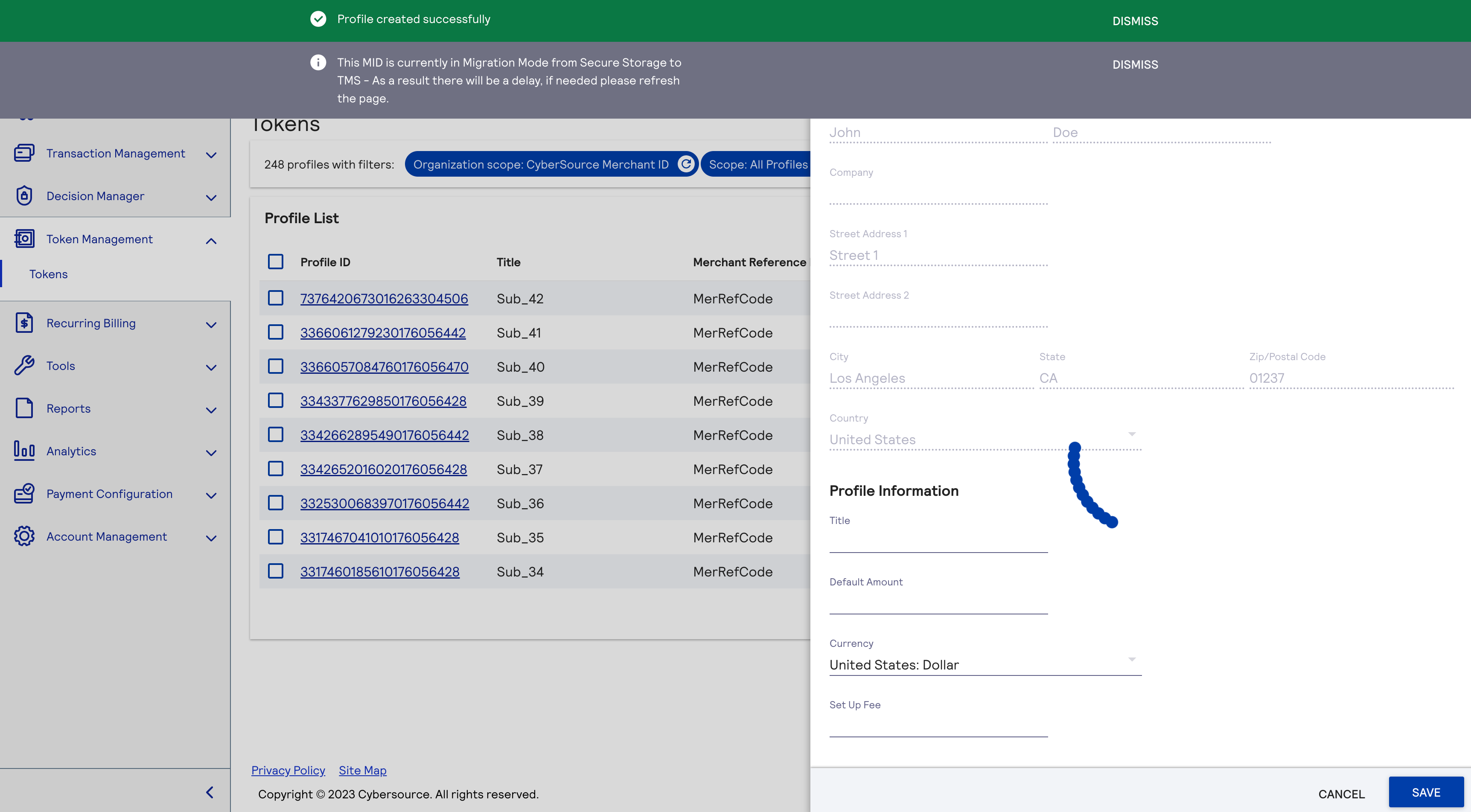Click the SAVE button
1471x812 pixels.
1426,792
